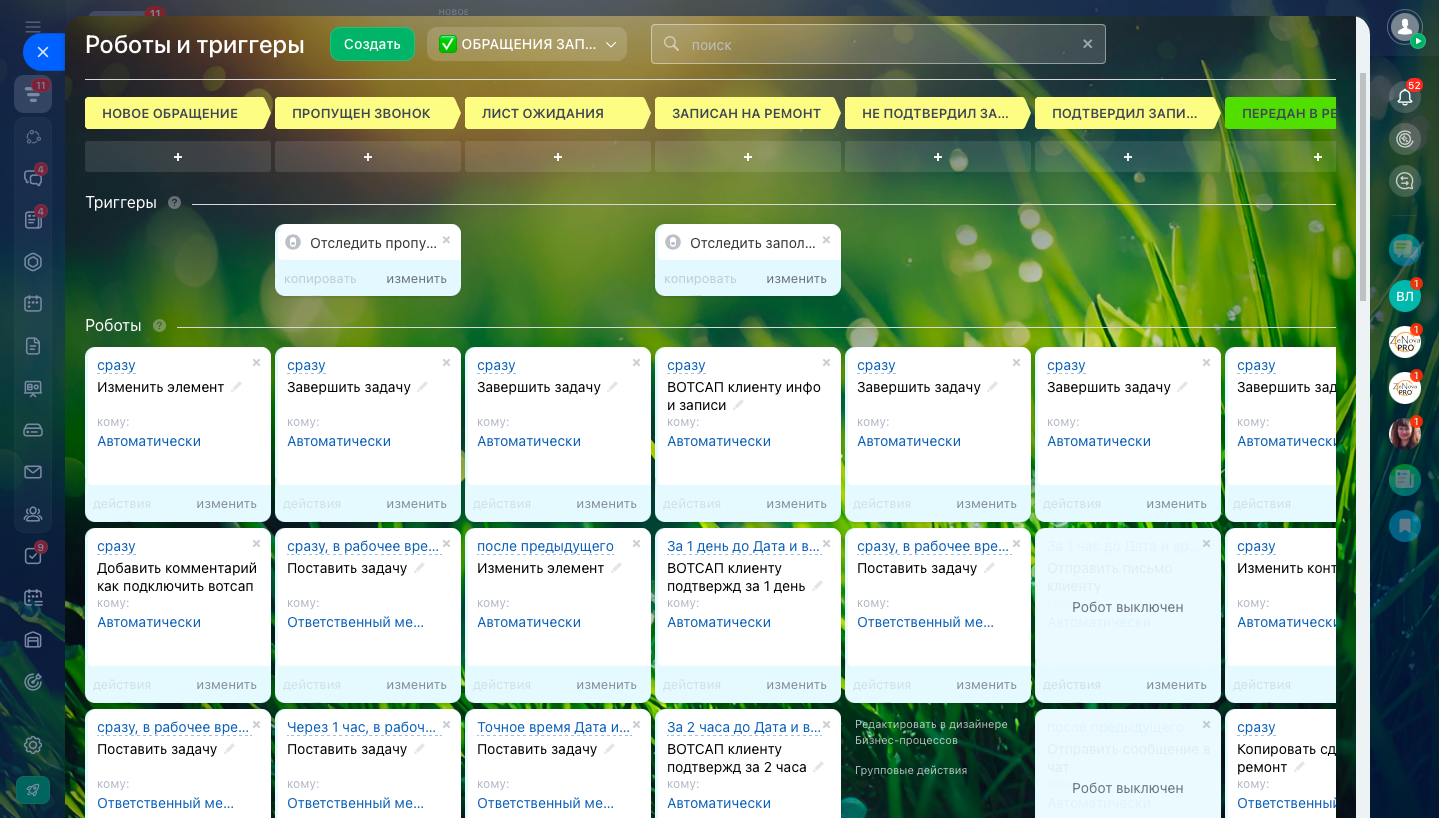Open the presentation board icon in left sidebar
This screenshot has height=818, width=1439.
click(x=33, y=388)
